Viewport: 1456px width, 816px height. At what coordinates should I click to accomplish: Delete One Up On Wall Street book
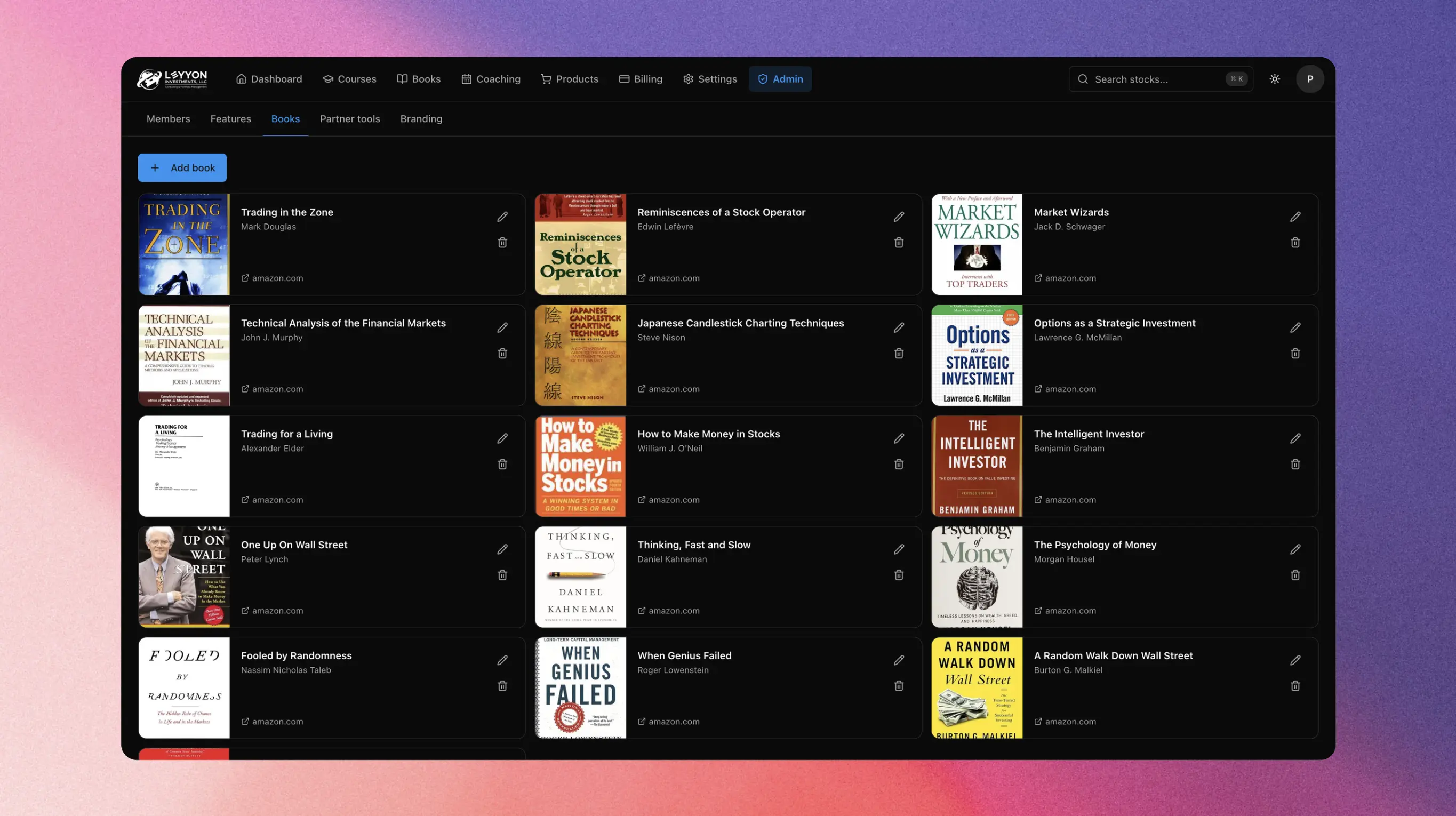click(502, 575)
